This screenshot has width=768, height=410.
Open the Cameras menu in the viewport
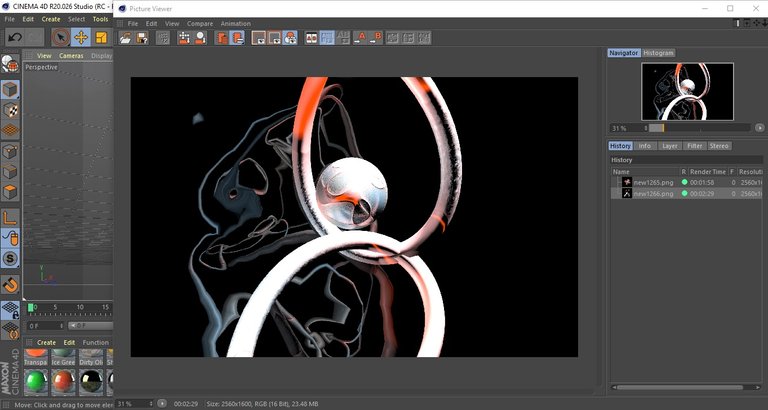tap(71, 56)
